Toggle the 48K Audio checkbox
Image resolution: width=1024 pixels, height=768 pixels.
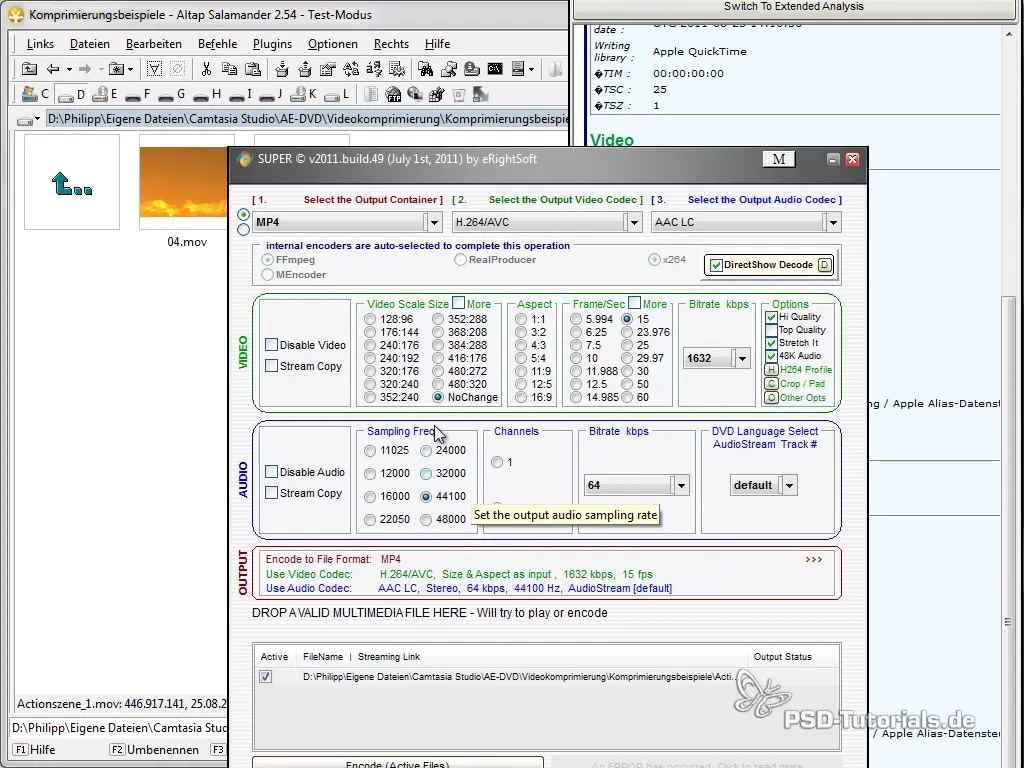coord(771,356)
